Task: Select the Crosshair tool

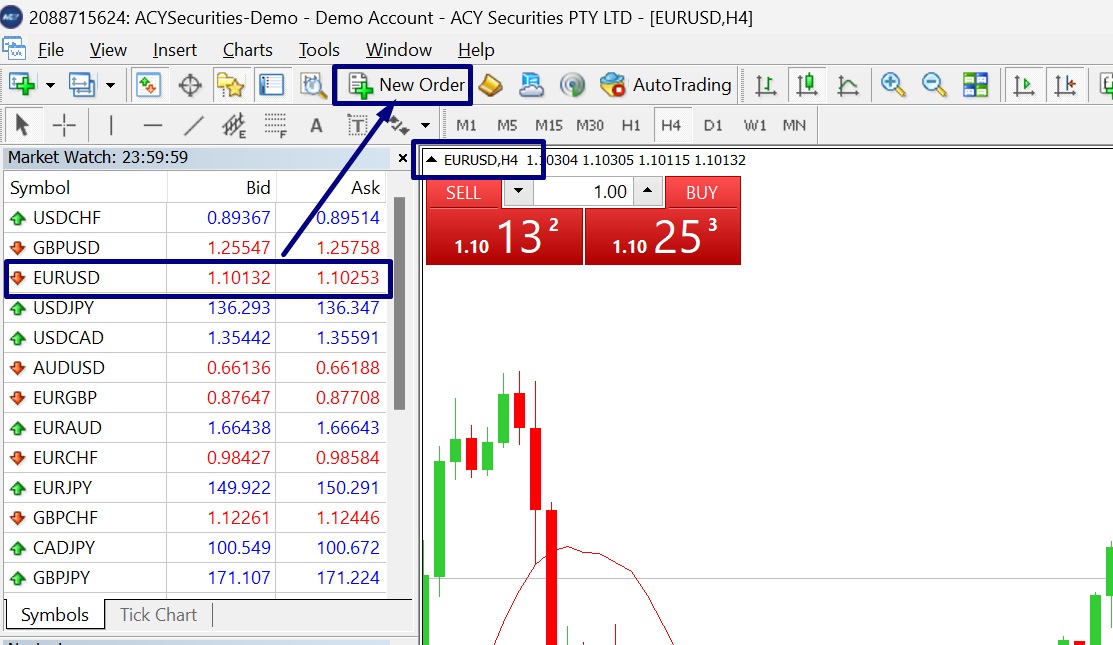Action: 64,125
